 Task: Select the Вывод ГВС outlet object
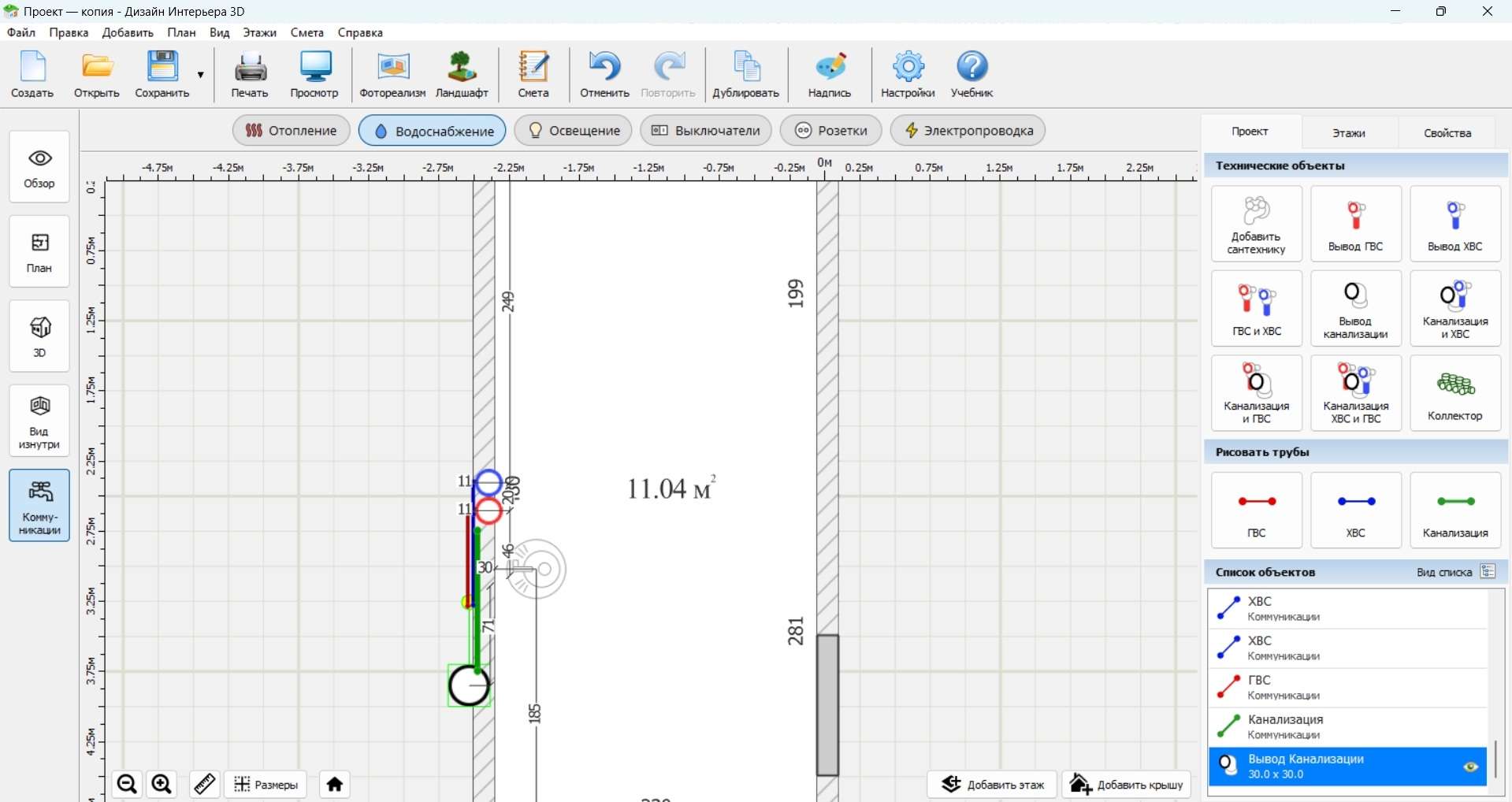click(1355, 224)
